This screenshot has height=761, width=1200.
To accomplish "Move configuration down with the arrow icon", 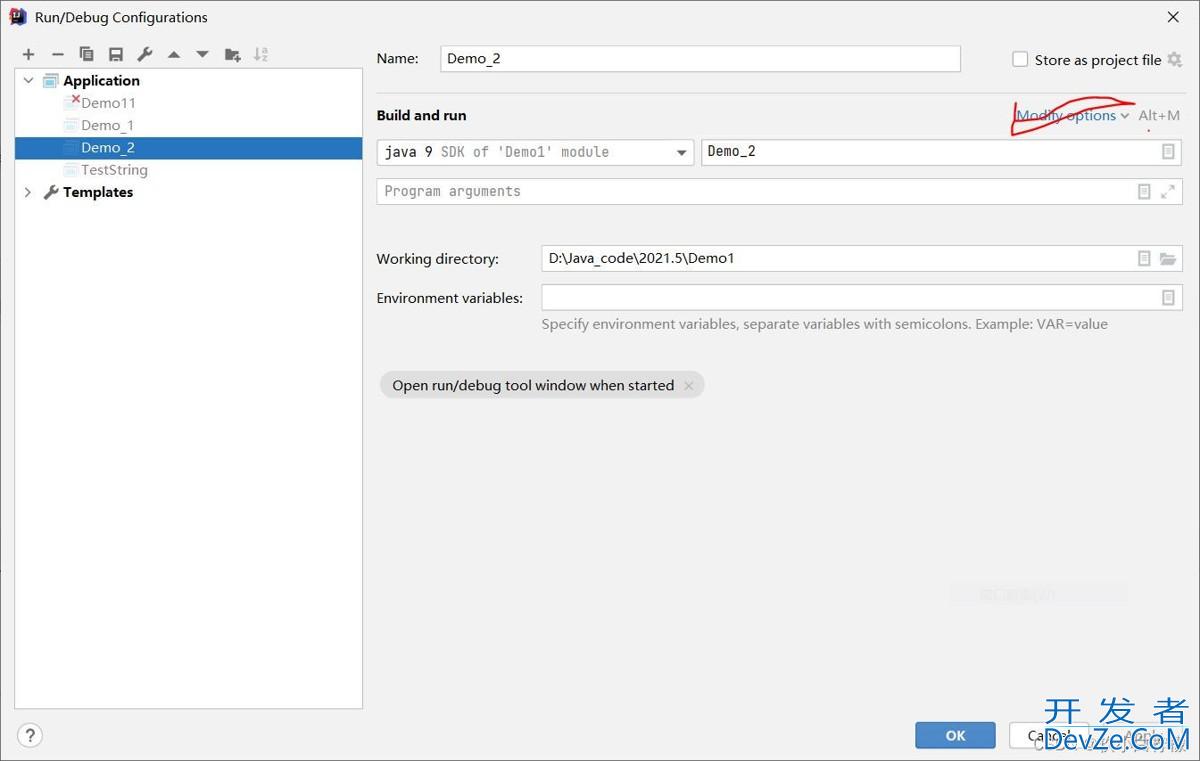I will pyautogui.click(x=203, y=55).
